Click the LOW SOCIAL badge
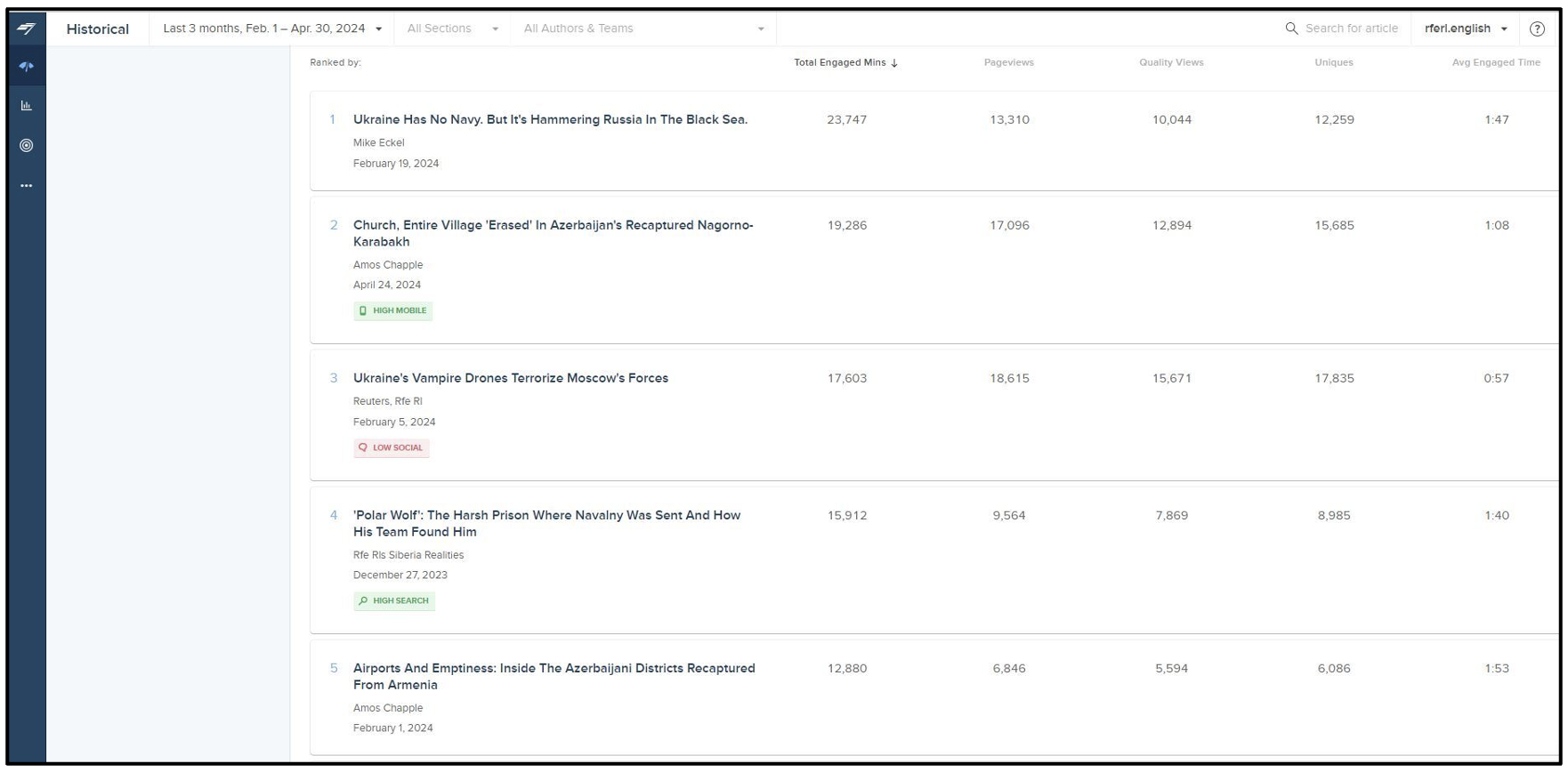This screenshot has width=1568, height=772. tap(391, 447)
